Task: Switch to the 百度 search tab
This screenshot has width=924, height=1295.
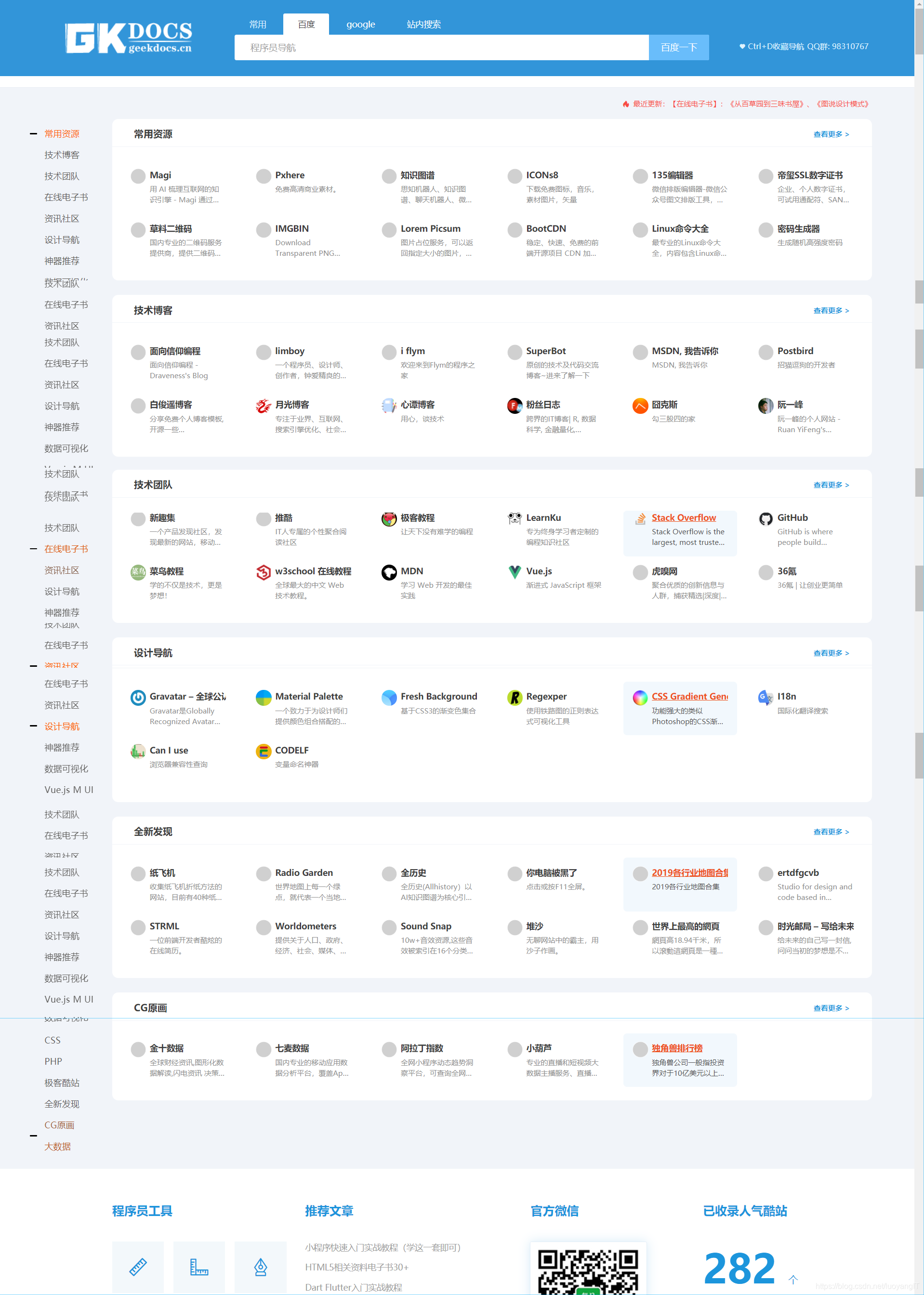Action: [306, 25]
